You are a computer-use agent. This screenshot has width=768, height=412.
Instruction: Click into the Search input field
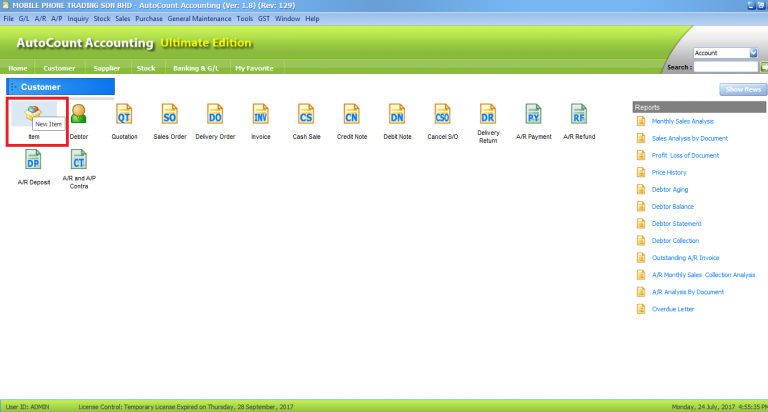(x=725, y=67)
